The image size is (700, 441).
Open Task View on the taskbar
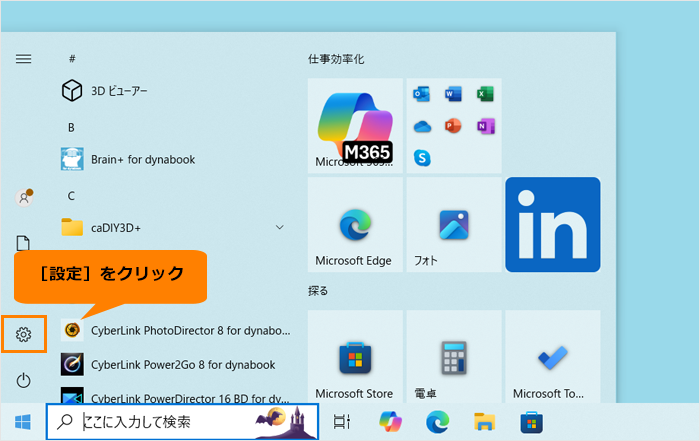[342, 422]
